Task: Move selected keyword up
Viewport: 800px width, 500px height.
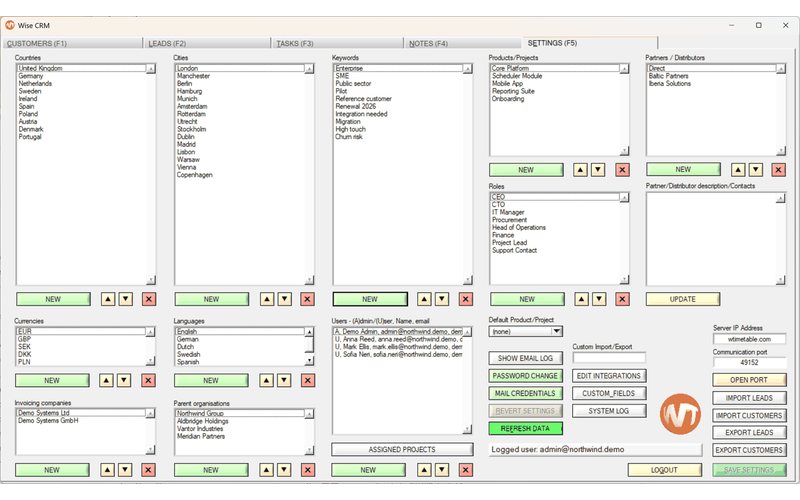Action: coord(424,299)
